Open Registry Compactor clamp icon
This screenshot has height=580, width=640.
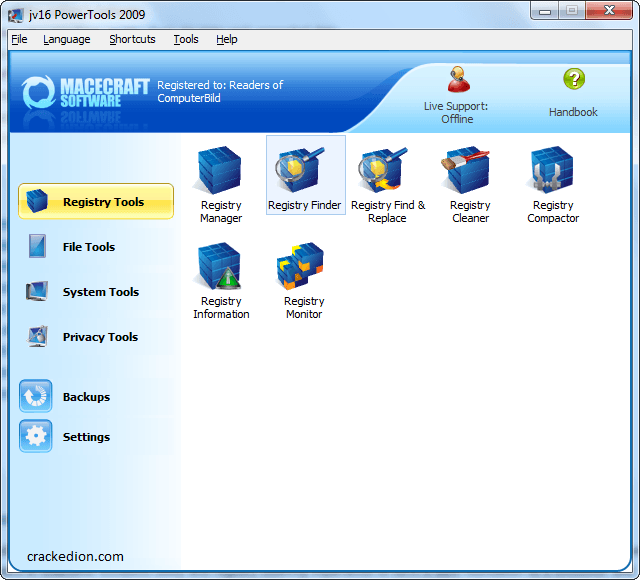click(552, 170)
